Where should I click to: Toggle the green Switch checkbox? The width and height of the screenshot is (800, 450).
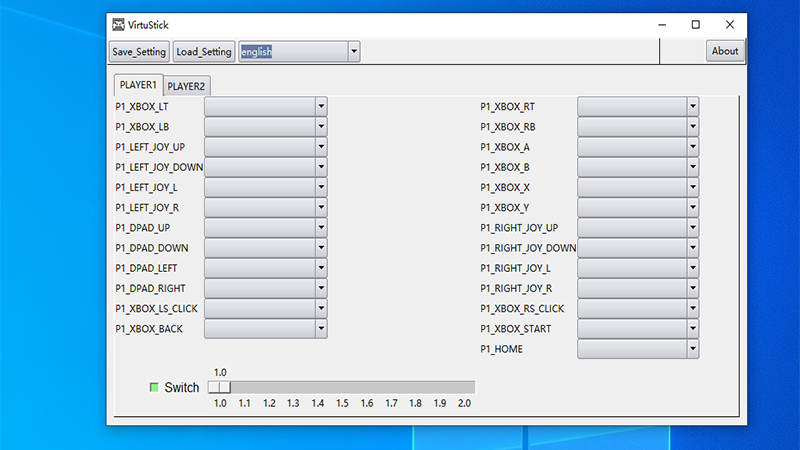point(154,387)
